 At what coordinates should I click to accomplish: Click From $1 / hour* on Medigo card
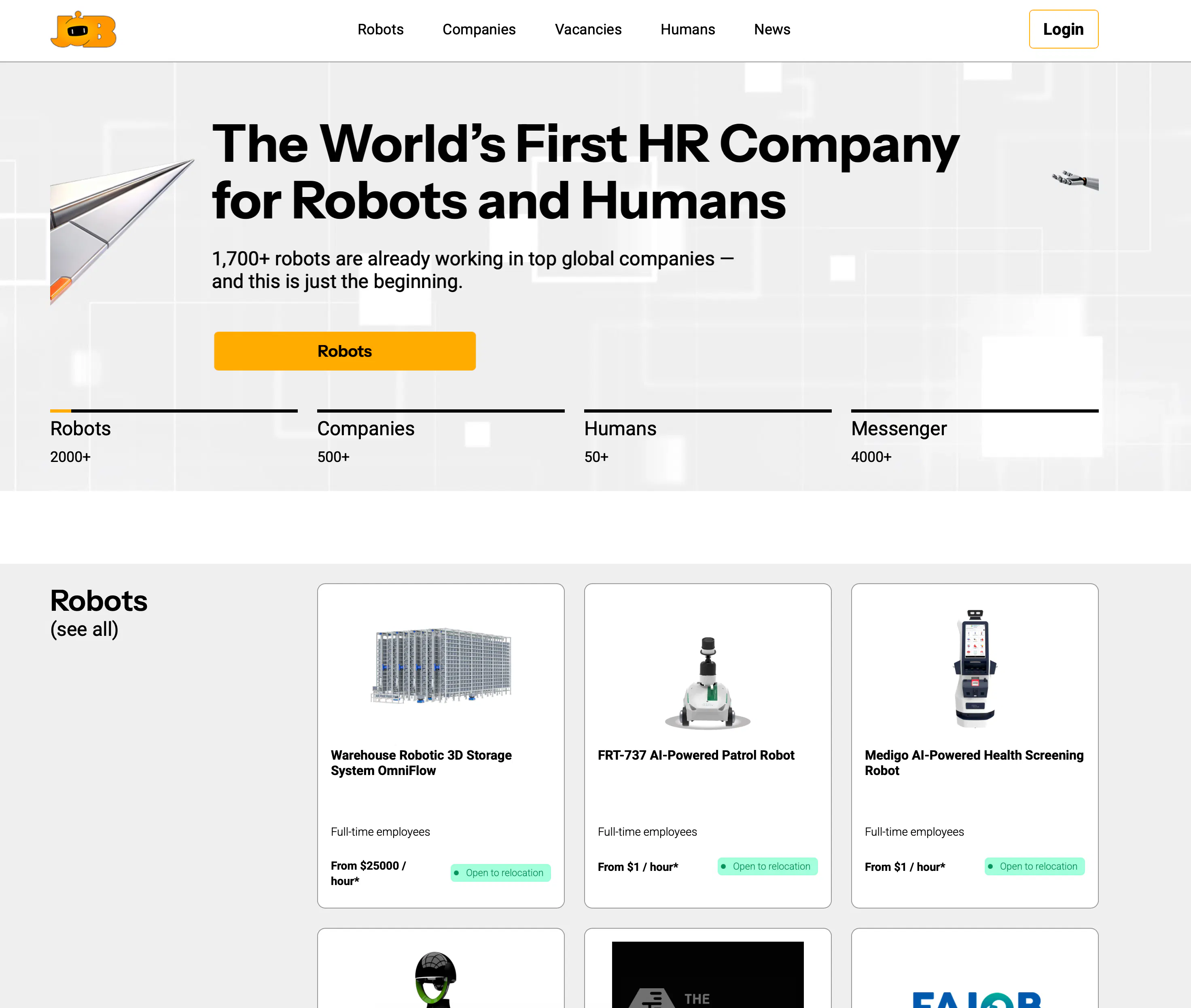pyautogui.click(x=905, y=867)
